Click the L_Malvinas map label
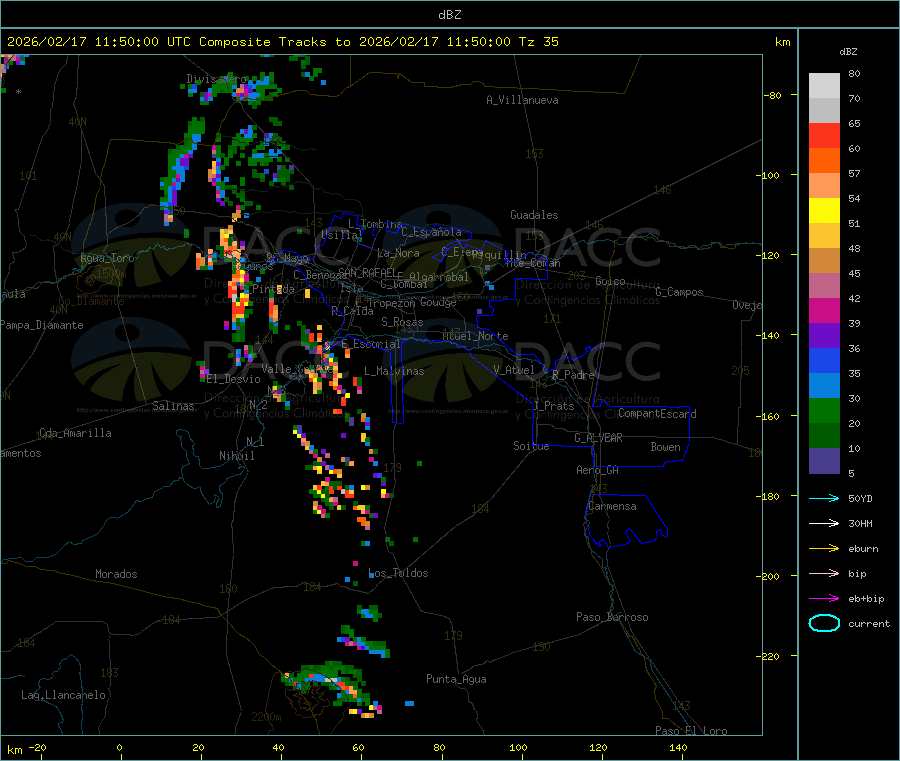This screenshot has height=761, width=900. pos(394,371)
